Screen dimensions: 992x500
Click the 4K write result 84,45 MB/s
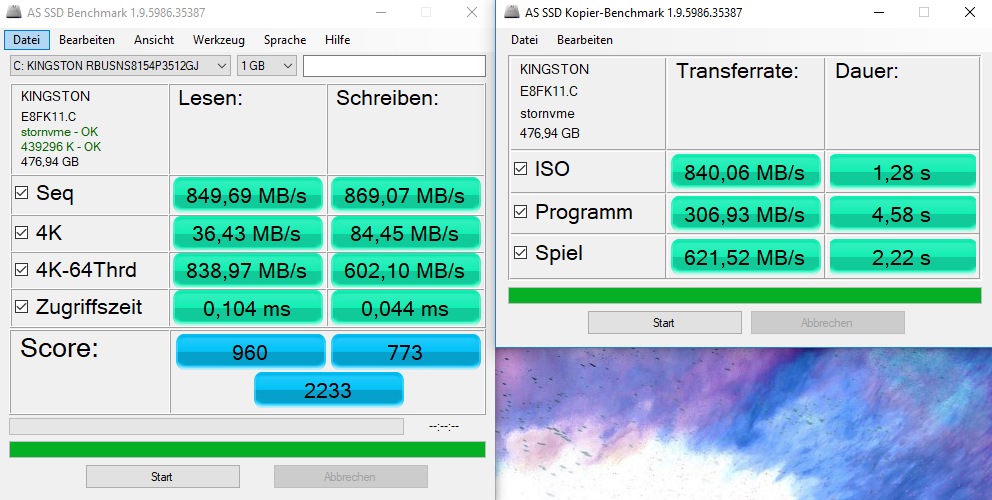(x=406, y=233)
